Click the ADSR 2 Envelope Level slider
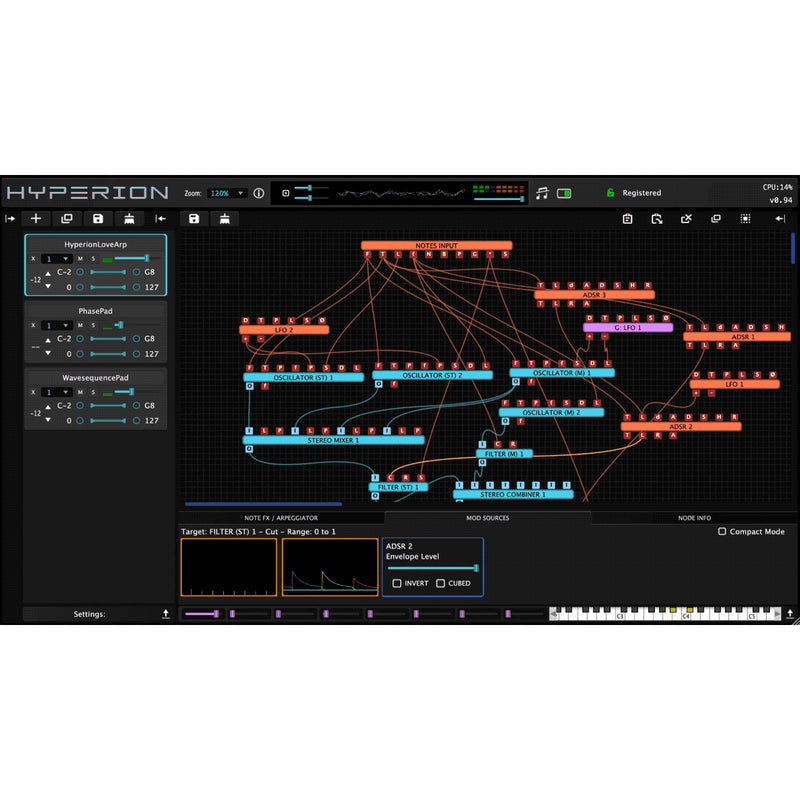800x800 pixels. pos(432,567)
